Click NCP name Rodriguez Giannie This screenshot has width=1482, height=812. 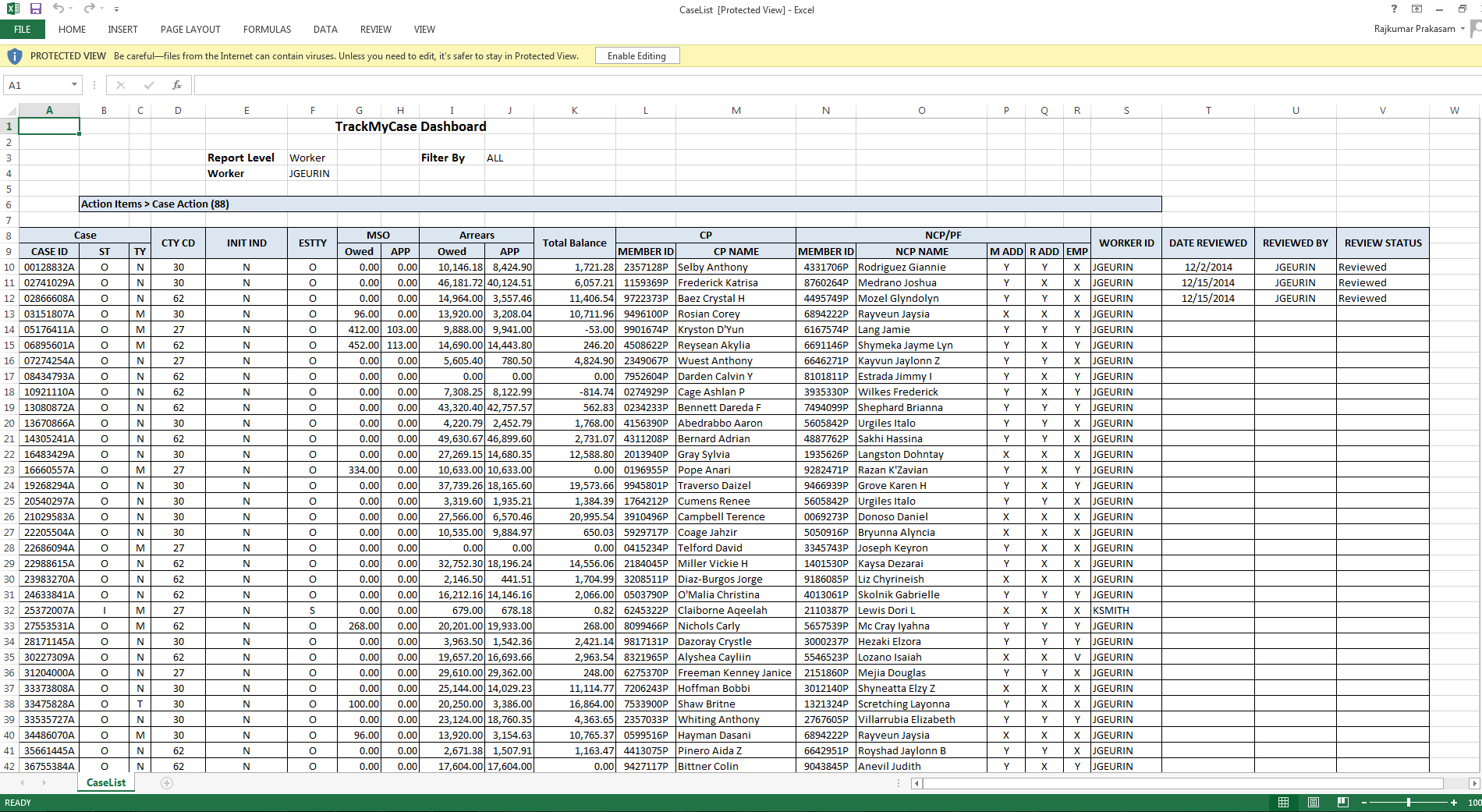click(x=902, y=267)
